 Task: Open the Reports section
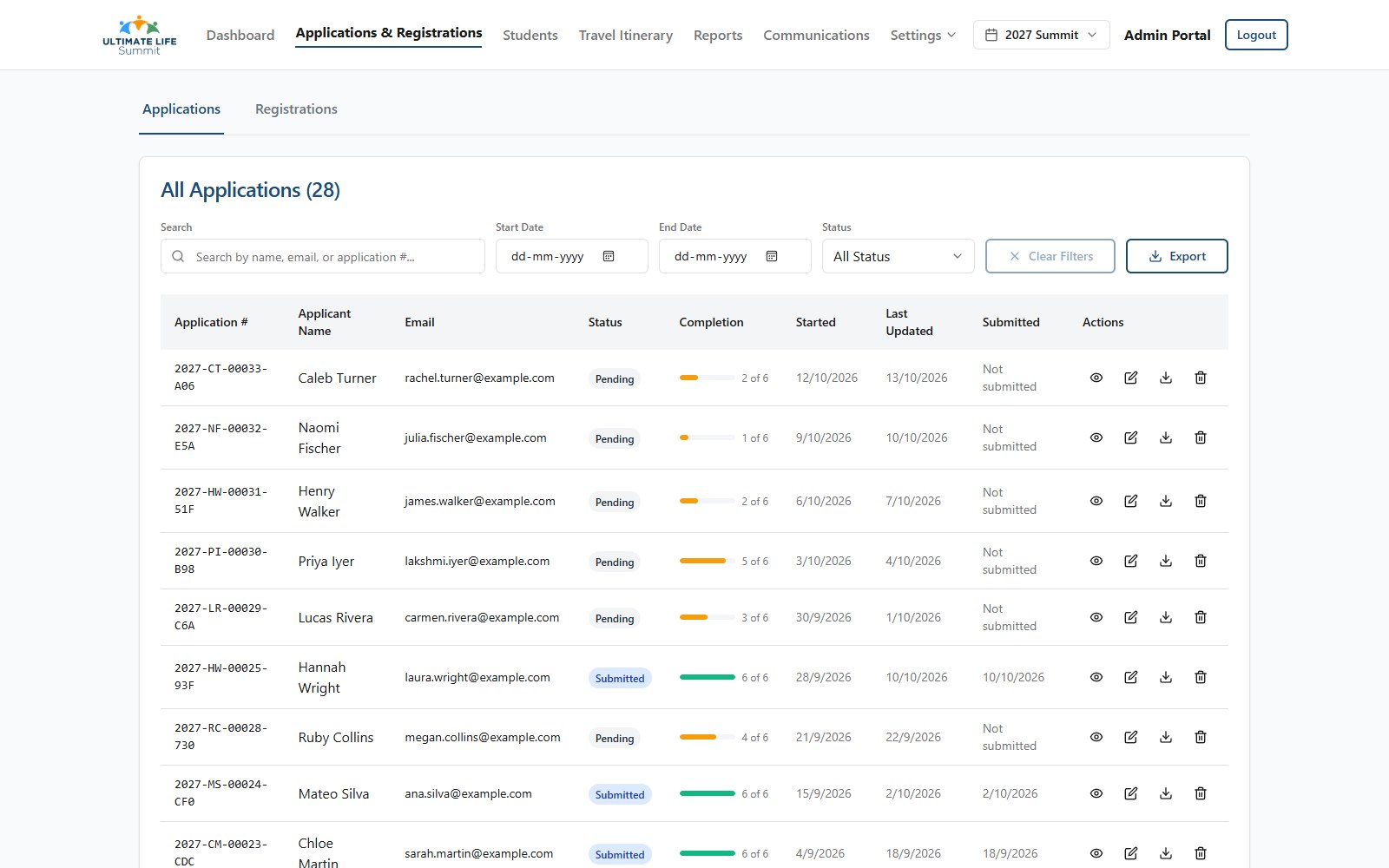pyautogui.click(x=718, y=35)
